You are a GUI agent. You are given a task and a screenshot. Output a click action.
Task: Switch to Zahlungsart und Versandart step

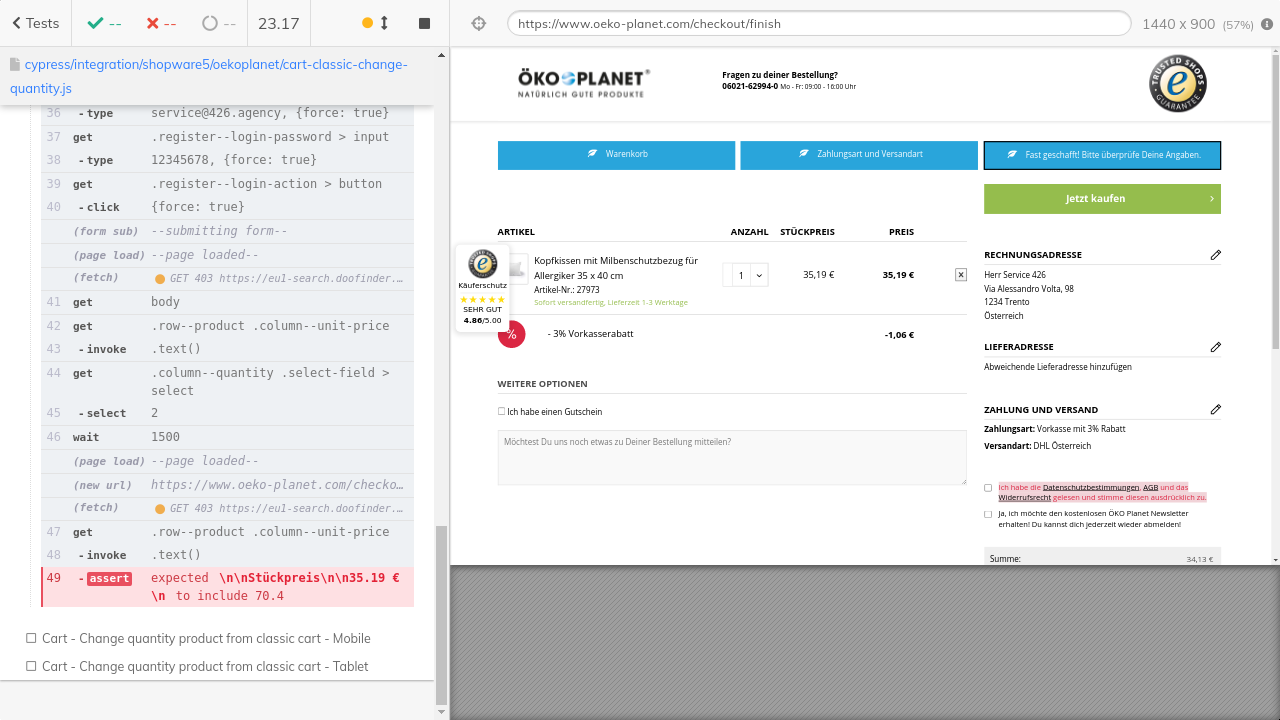[x=859, y=155]
